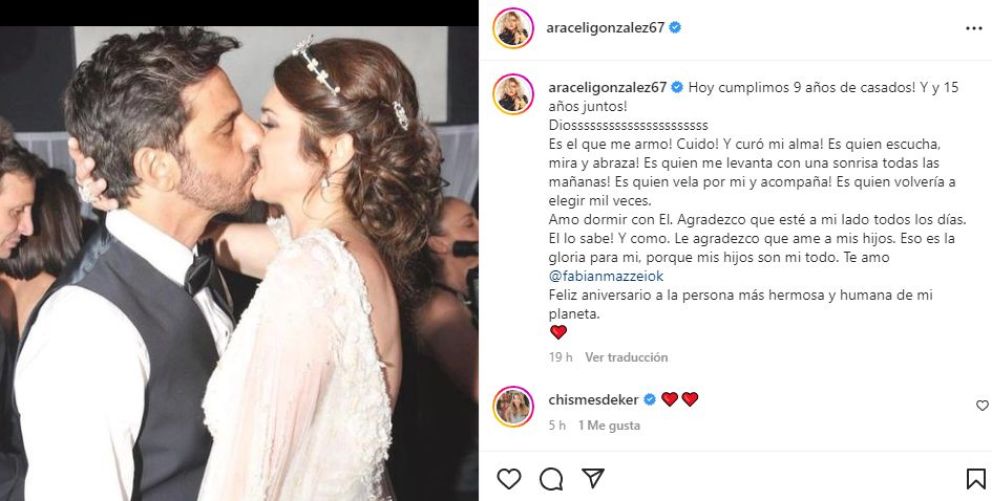Open araceligonzalez67 username in header
The width and height of the screenshot is (992, 501).
(x=607, y=28)
